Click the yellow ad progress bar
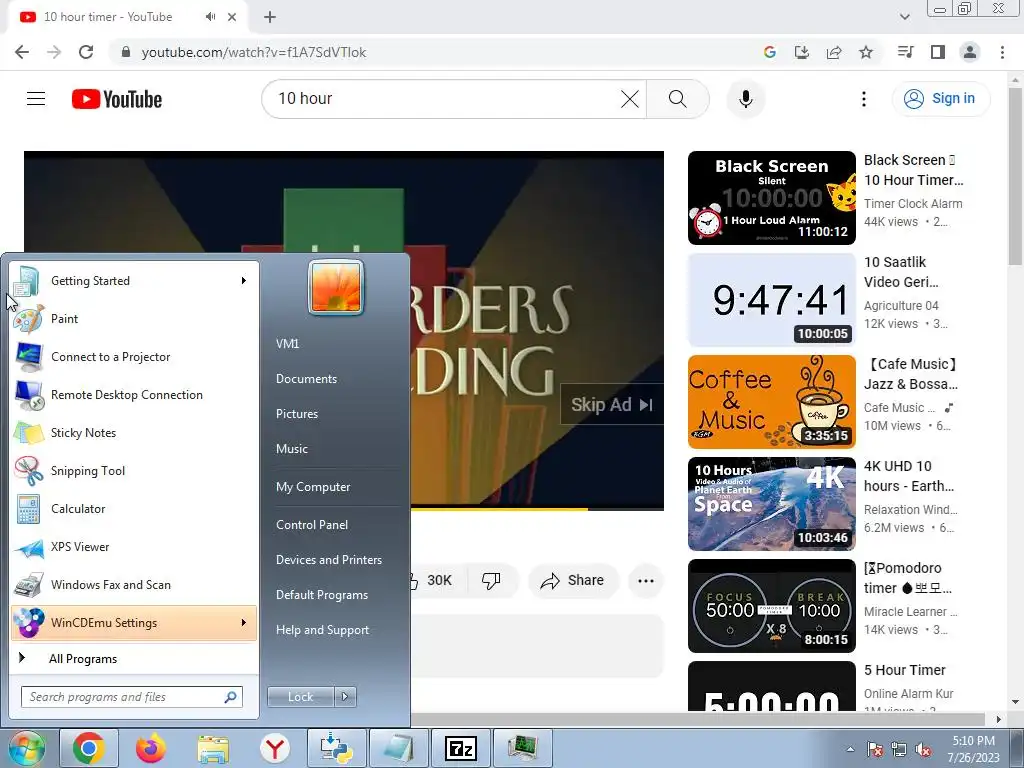The height and width of the screenshot is (768, 1024). (x=500, y=509)
